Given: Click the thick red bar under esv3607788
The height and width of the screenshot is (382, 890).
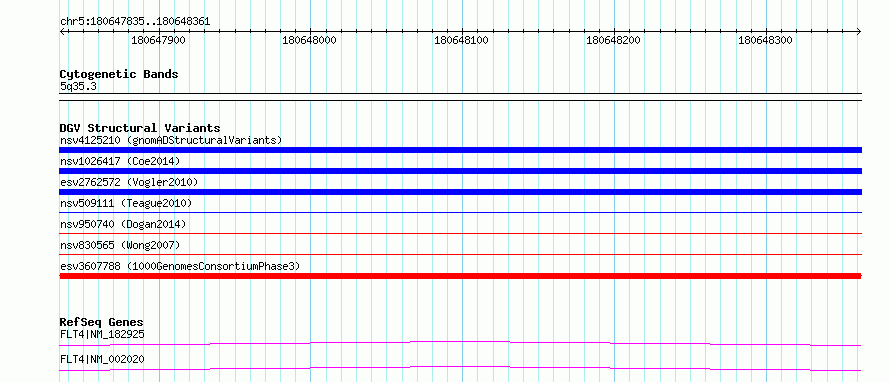Looking at the screenshot, I should click(x=460, y=276).
